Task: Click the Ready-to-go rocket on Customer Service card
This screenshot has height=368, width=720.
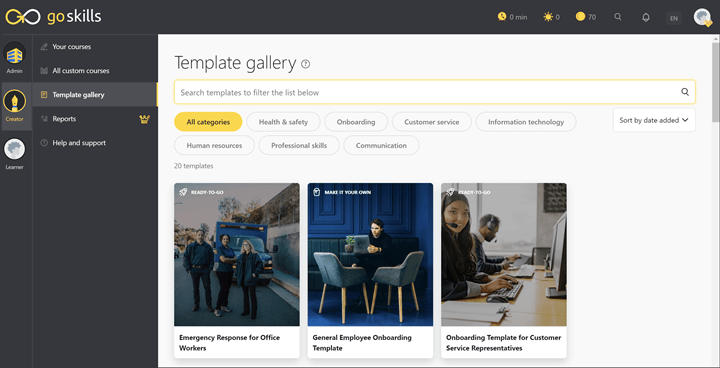Action: coord(450,192)
